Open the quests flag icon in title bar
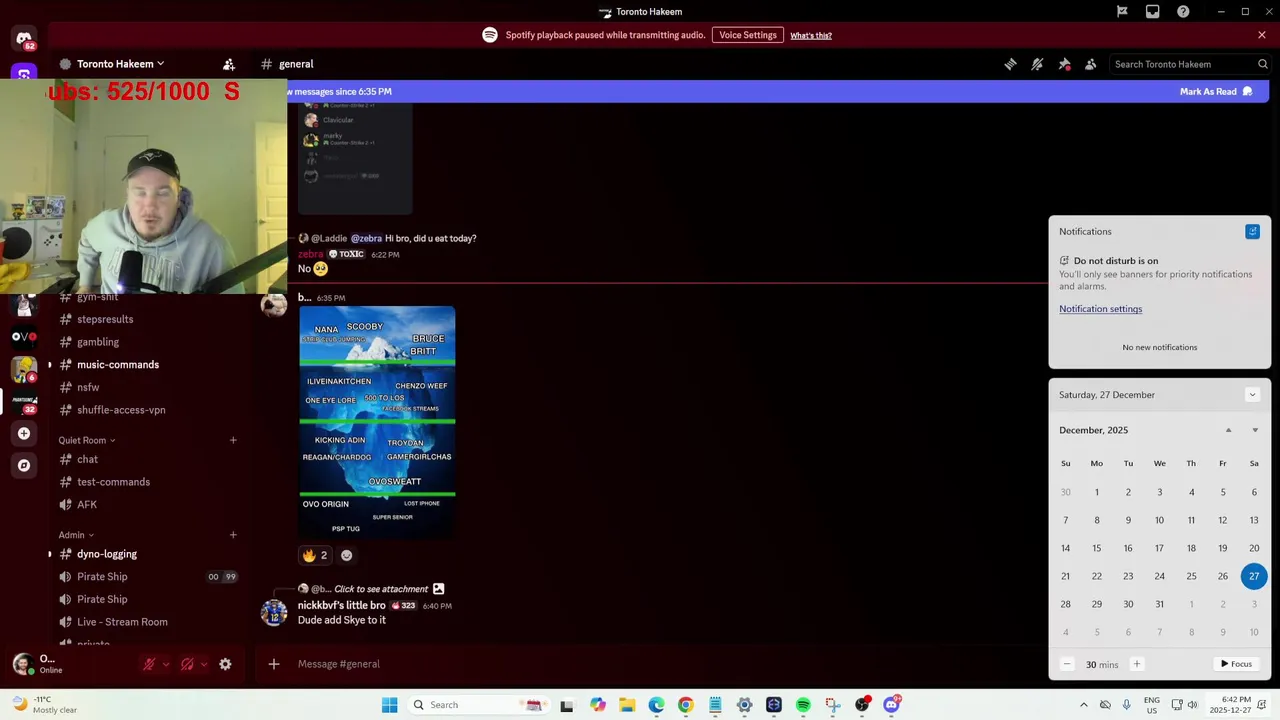This screenshot has height=720, width=1280. coord(1122,12)
